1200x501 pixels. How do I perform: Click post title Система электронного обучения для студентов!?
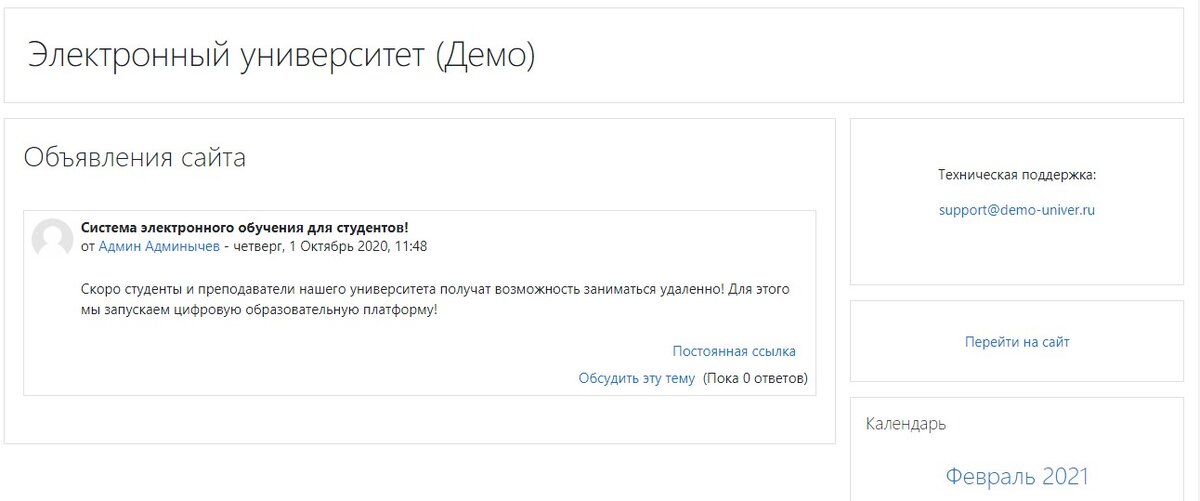pyautogui.click(x=244, y=227)
